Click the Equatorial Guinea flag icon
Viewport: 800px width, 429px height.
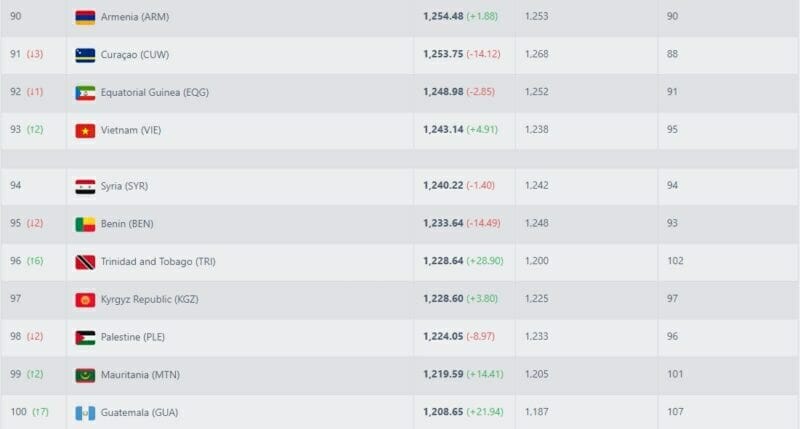[x=85, y=92]
